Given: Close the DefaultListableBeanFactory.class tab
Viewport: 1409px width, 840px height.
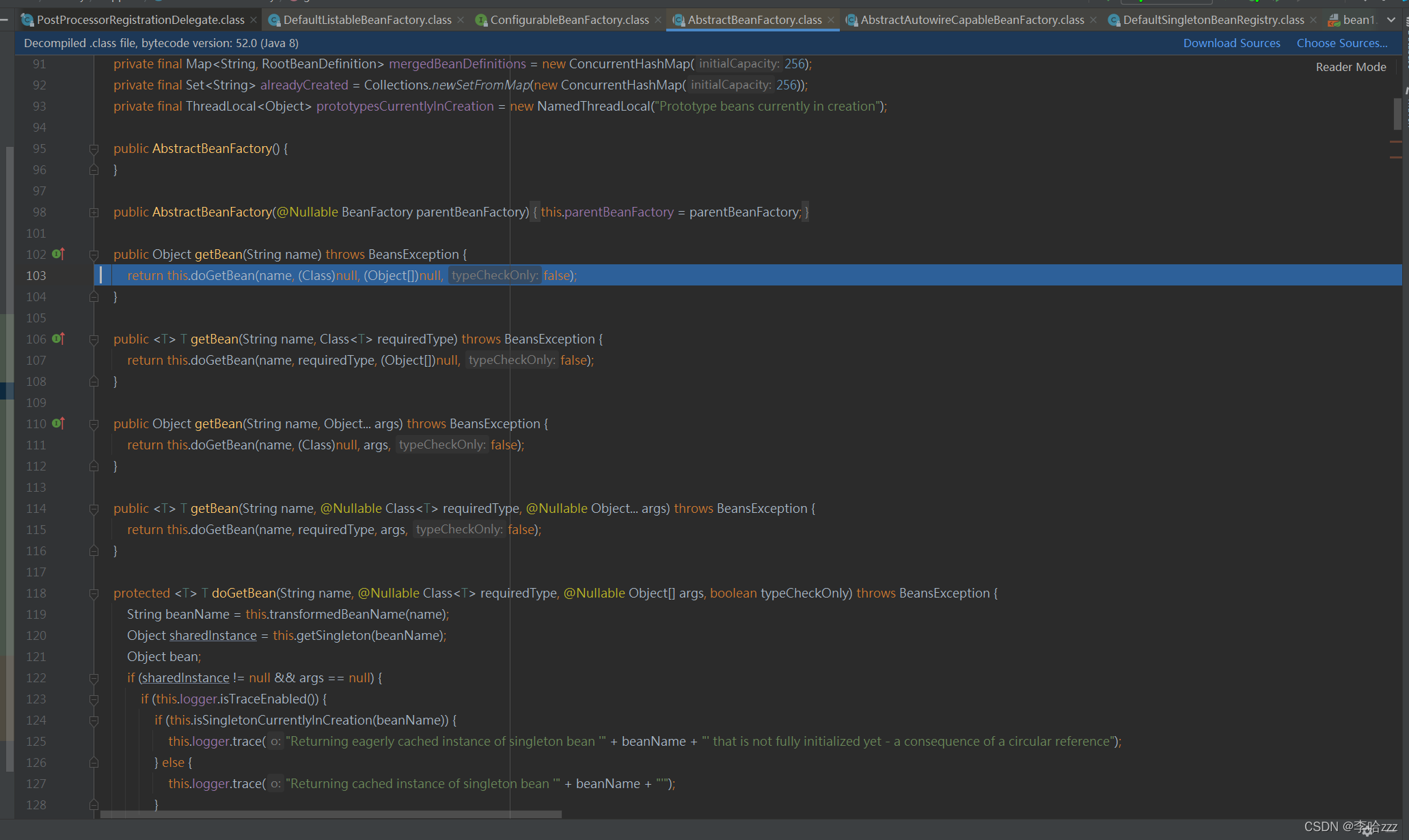Looking at the screenshot, I should point(461,20).
